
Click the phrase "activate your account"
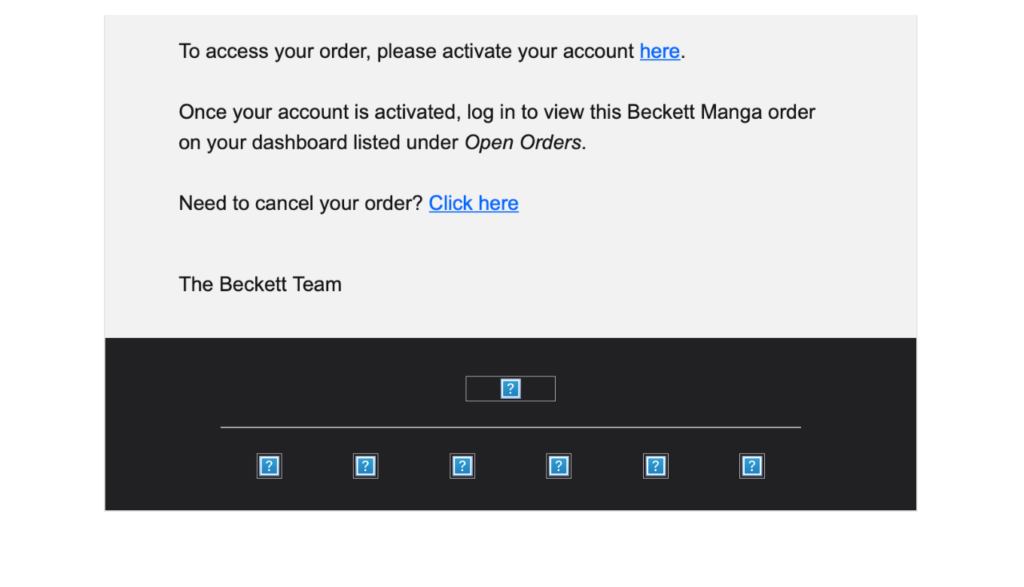pyautogui.click(x=537, y=51)
